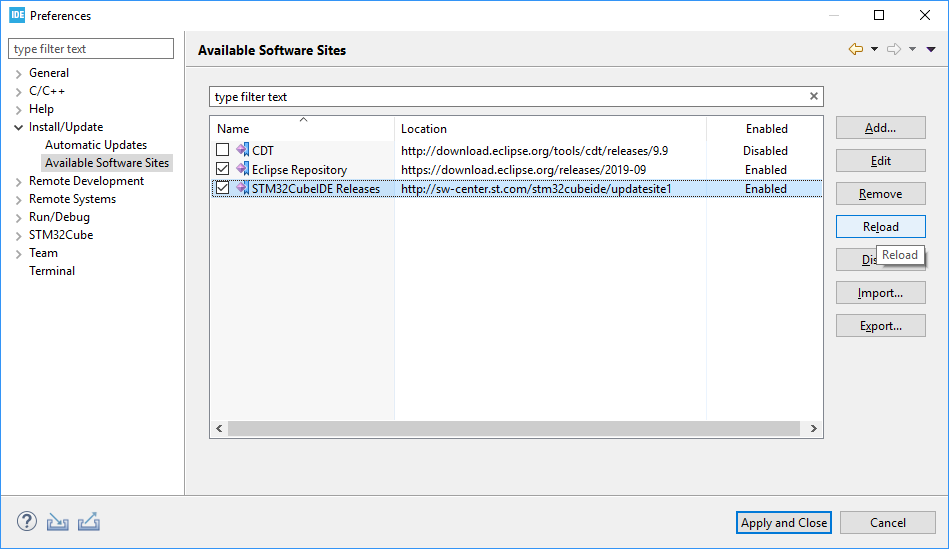Click the CDT releases/9.9 location URL
This screenshot has width=949, height=549.
pos(534,150)
